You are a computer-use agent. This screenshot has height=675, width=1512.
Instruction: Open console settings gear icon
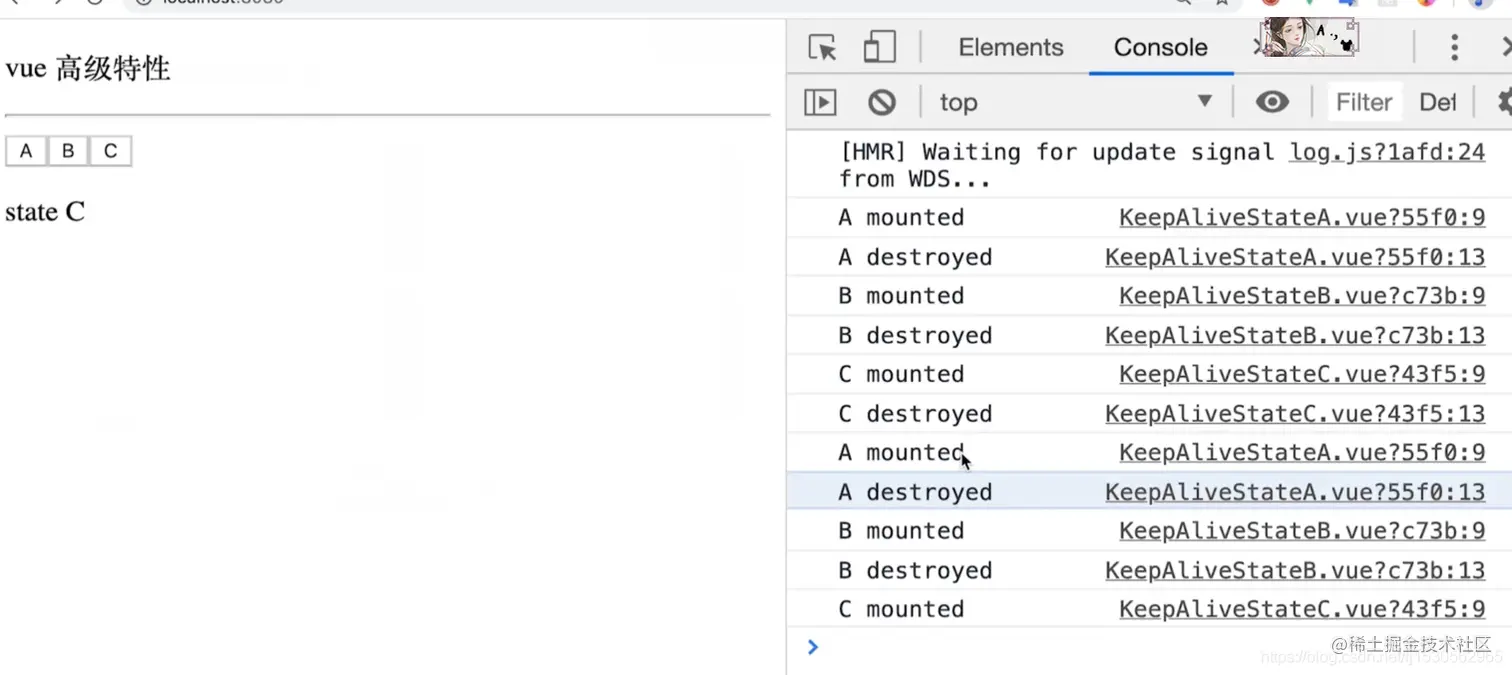[1504, 102]
